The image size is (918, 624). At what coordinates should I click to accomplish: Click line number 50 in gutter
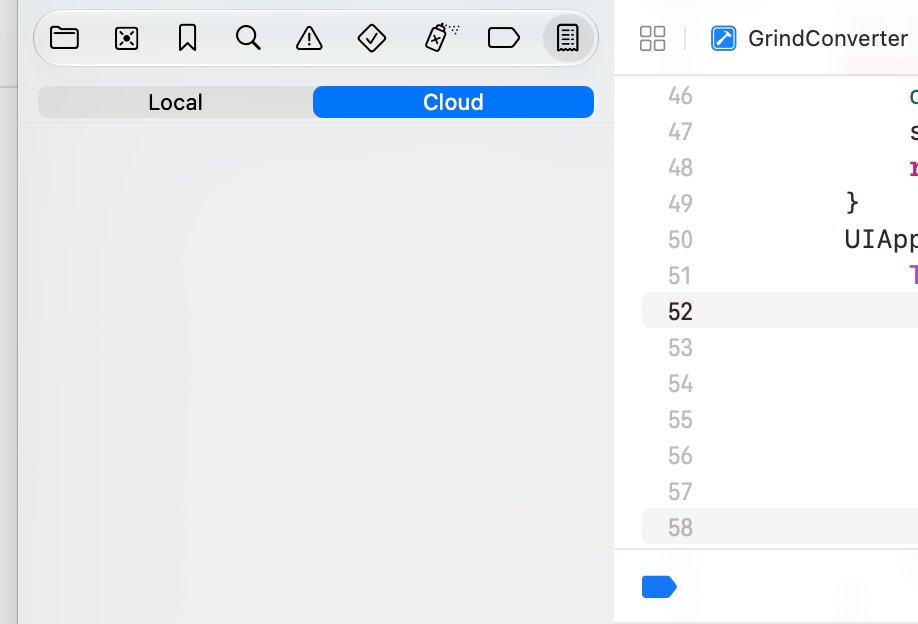point(680,240)
